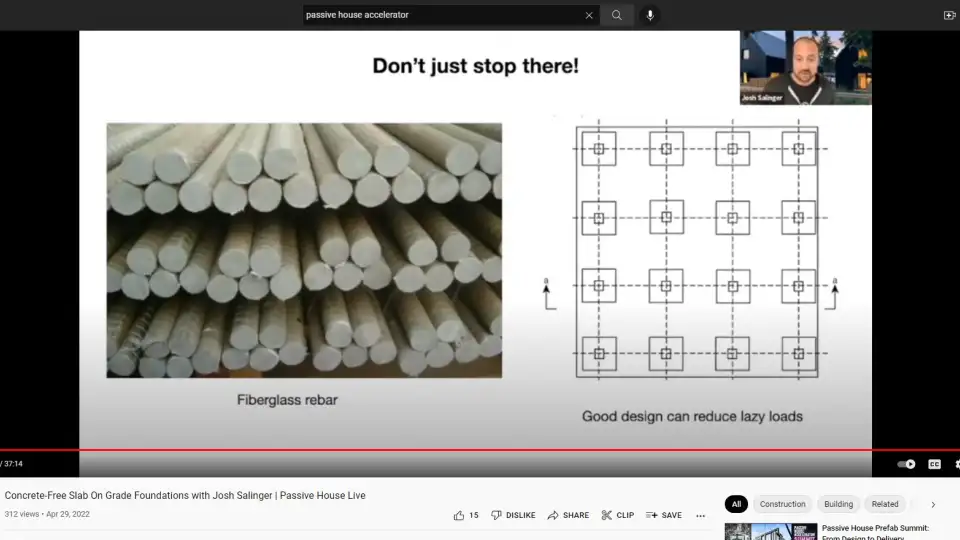
Task: Share the video
Action: (x=567, y=515)
